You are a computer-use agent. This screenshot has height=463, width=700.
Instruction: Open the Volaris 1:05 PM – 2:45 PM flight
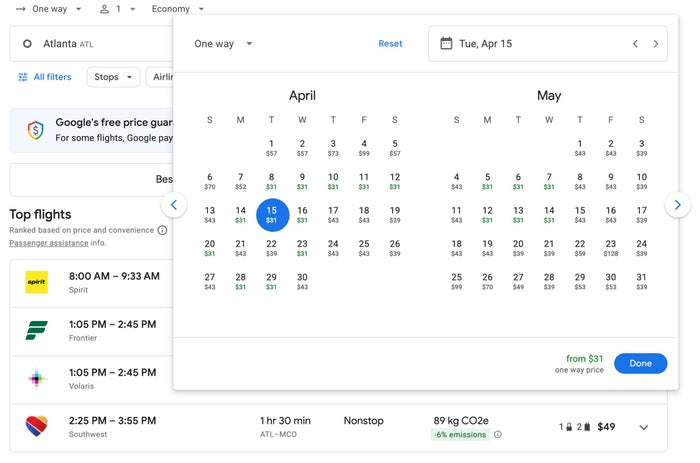point(92,380)
